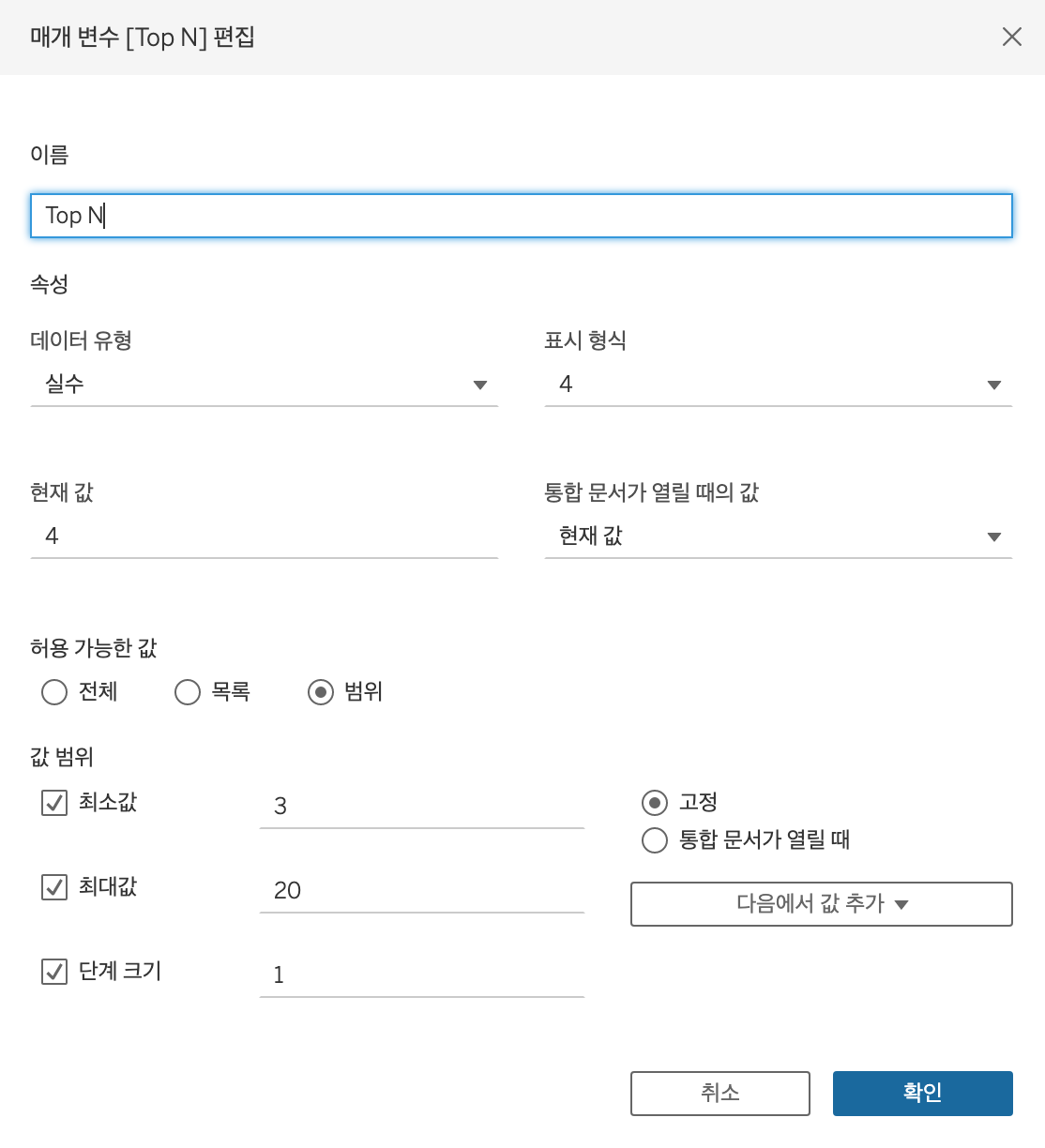Image resolution: width=1045 pixels, height=1148 pixels.
Task: Close the 매개 변수 편집 dialog
Action: (x=1011, y=37)
